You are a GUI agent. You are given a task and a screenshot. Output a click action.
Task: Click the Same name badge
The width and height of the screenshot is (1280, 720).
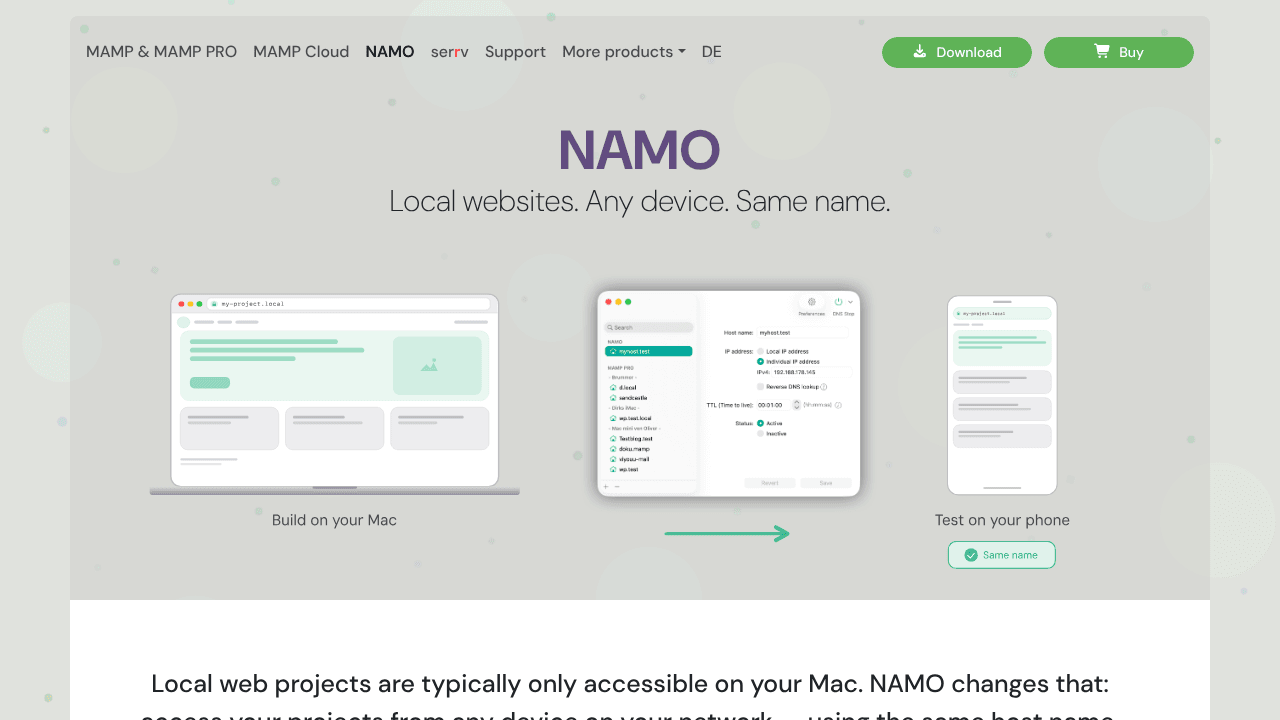[x=1001, y=555]
